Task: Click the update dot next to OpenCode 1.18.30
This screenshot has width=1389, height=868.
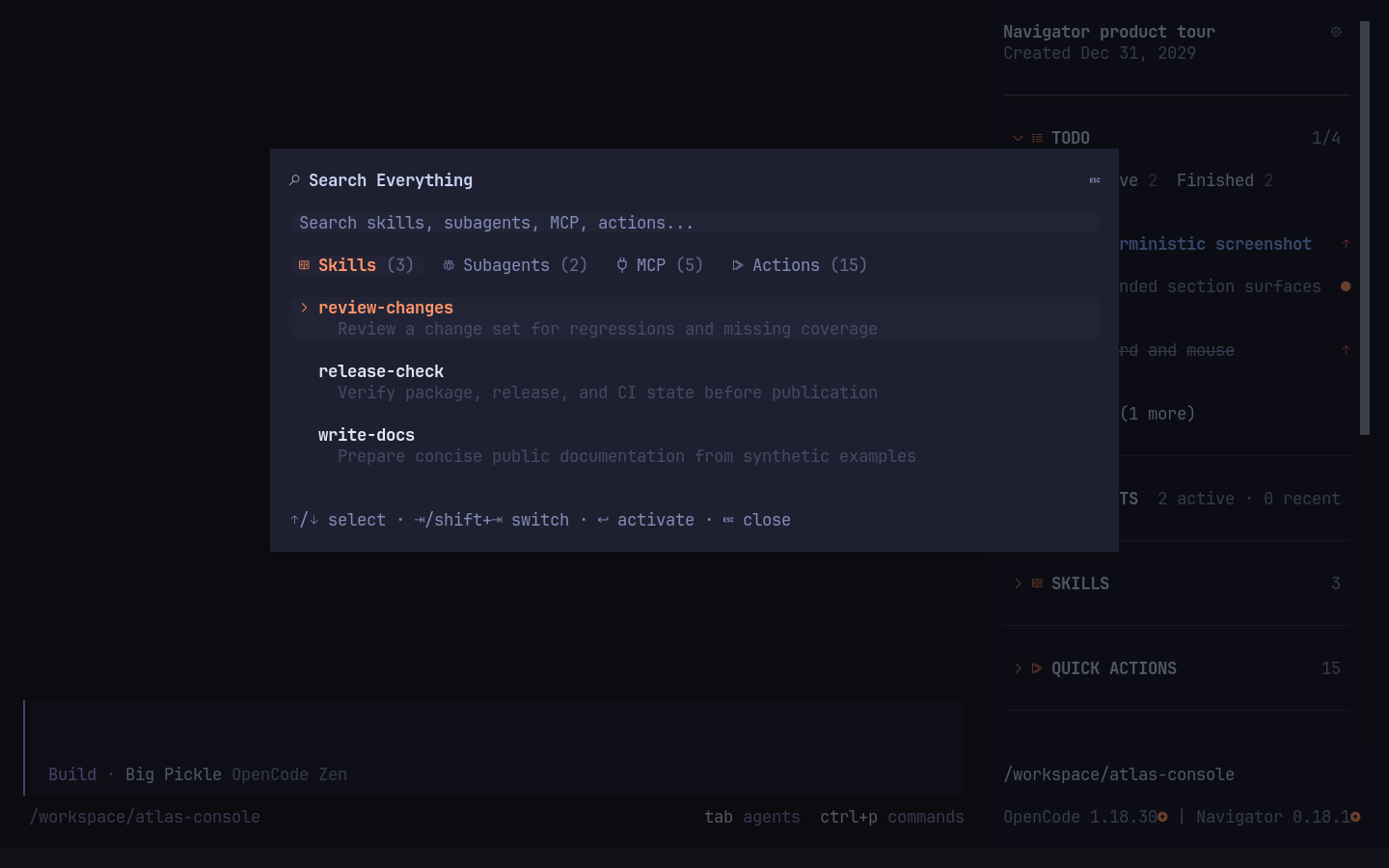Action: pos(1162,817)
